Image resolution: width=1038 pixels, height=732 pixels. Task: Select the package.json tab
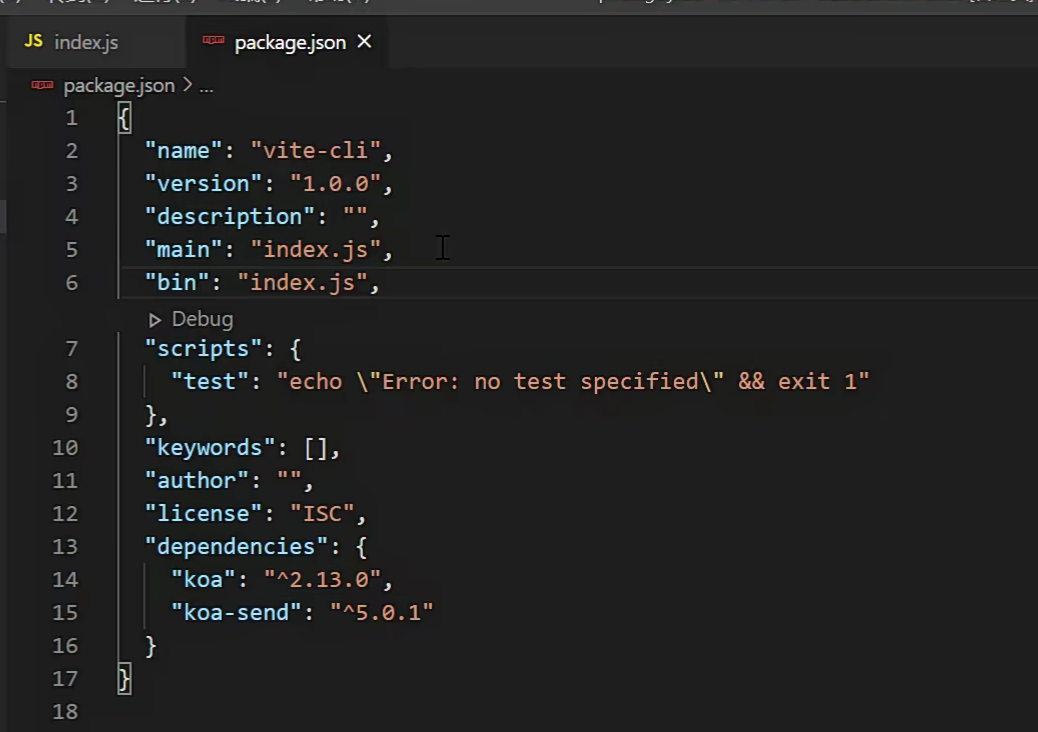[x=289, y=42]
